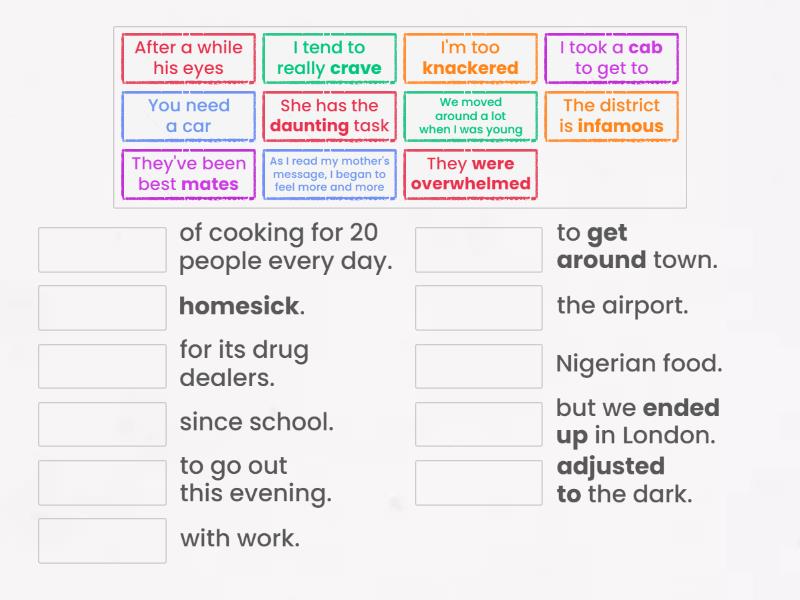Click the empty slot before 'homesick'
This screenshot has width=800, height=600.
click(100, 307)
